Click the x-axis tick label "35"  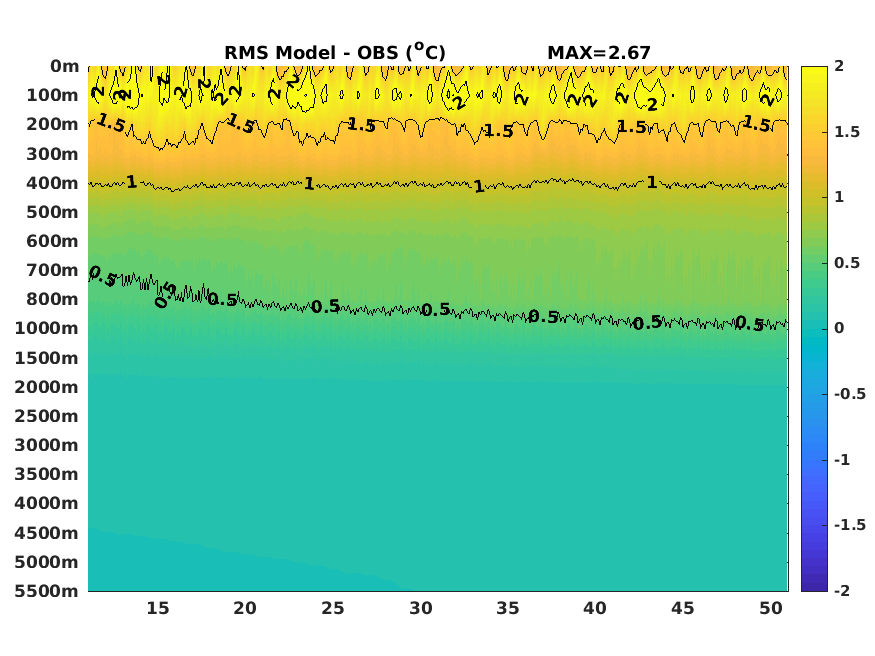(508, 608)
